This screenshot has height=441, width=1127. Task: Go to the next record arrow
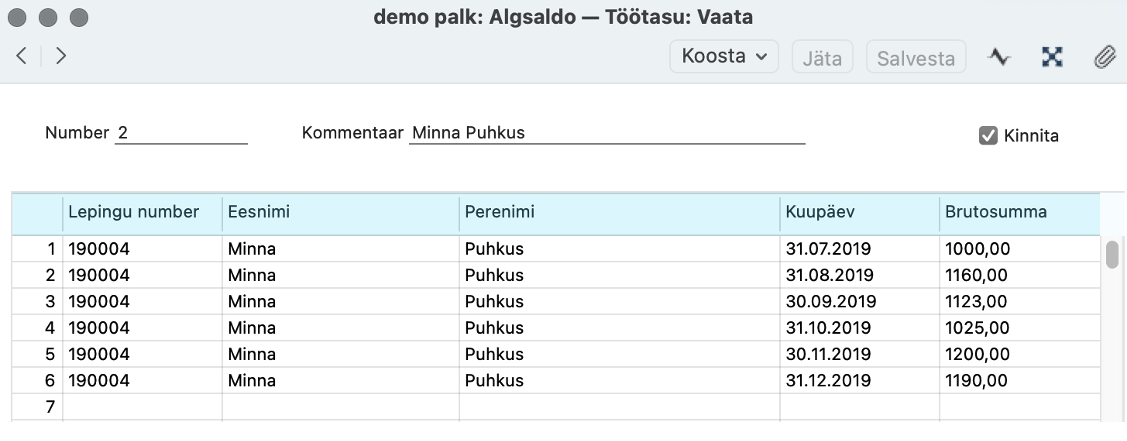point(61,56)
